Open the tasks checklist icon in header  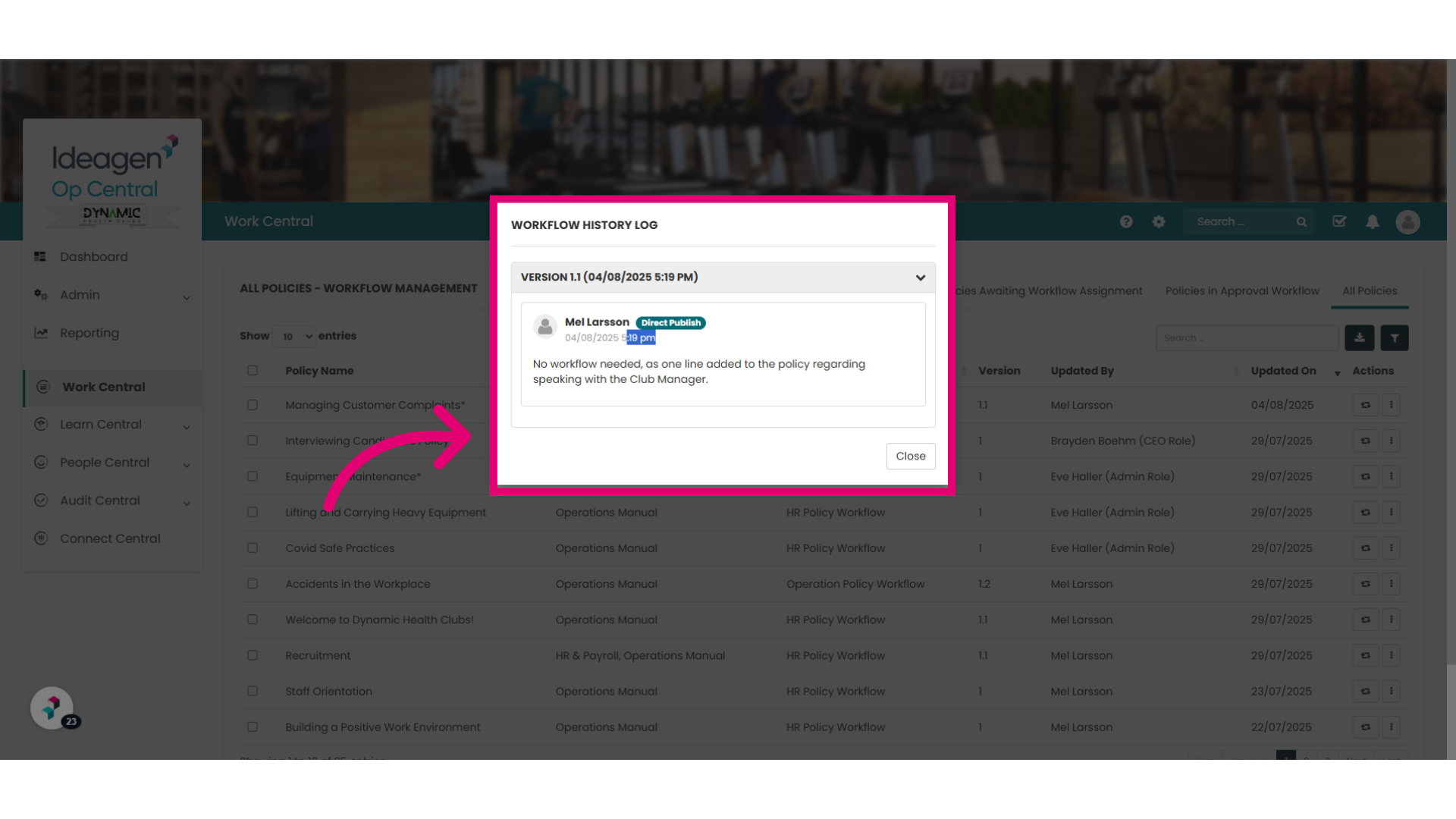pos(1339,221)
